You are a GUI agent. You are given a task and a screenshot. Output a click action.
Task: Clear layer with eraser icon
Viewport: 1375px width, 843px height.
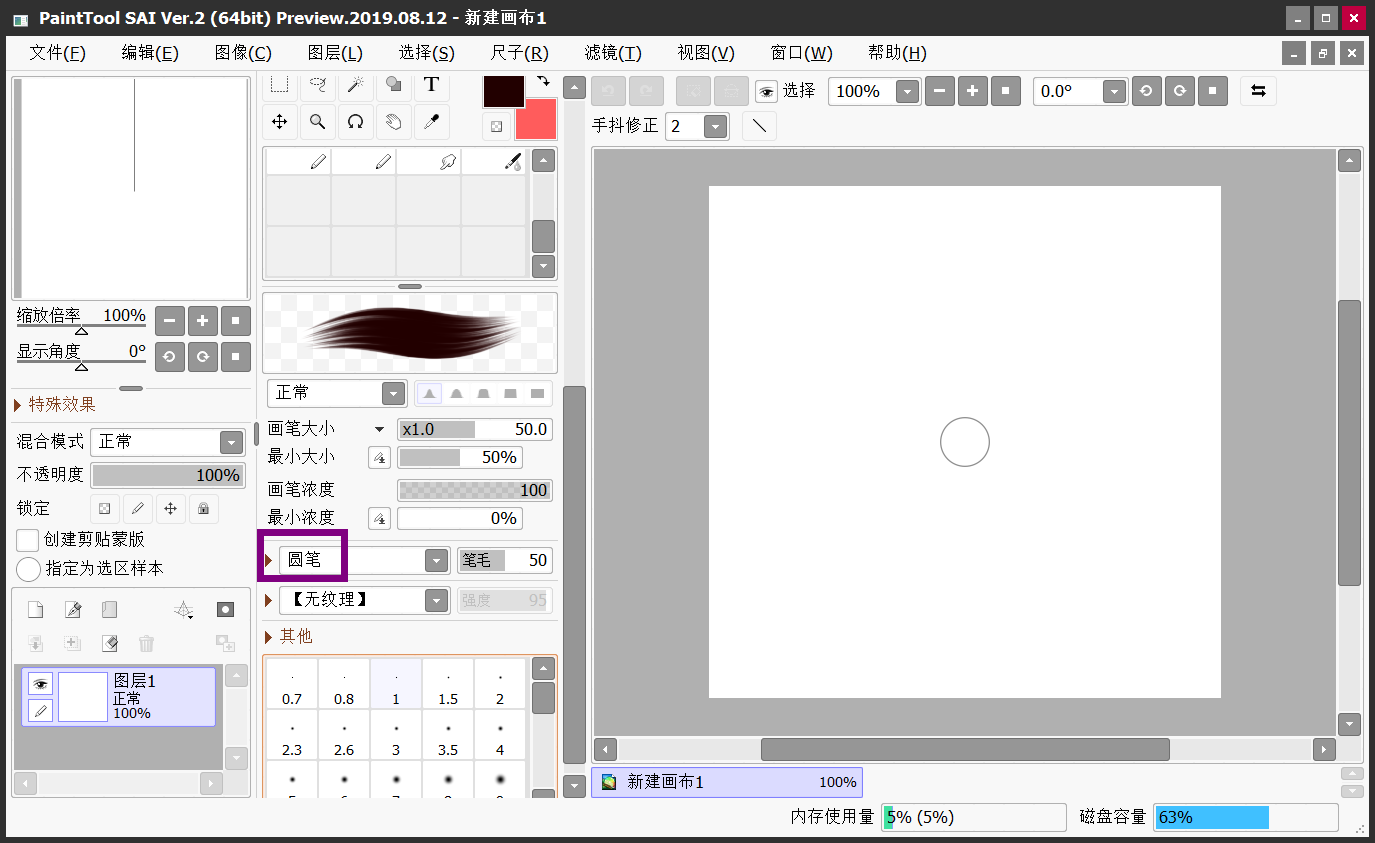[109, 643]
